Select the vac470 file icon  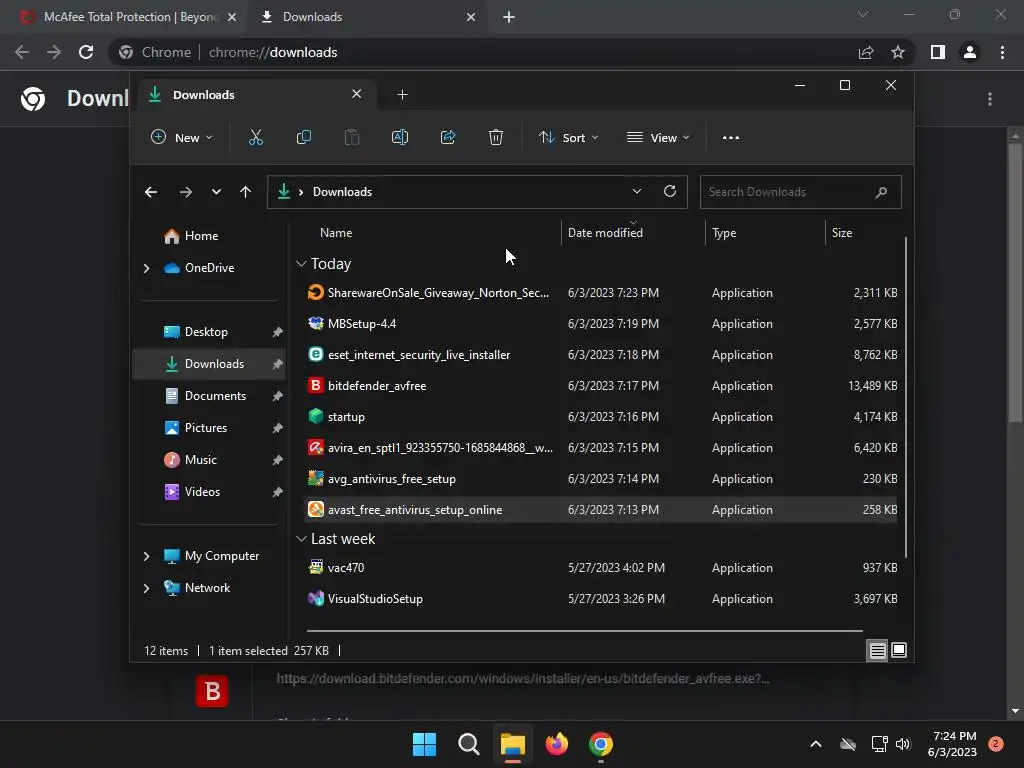(x=315, y=568)
